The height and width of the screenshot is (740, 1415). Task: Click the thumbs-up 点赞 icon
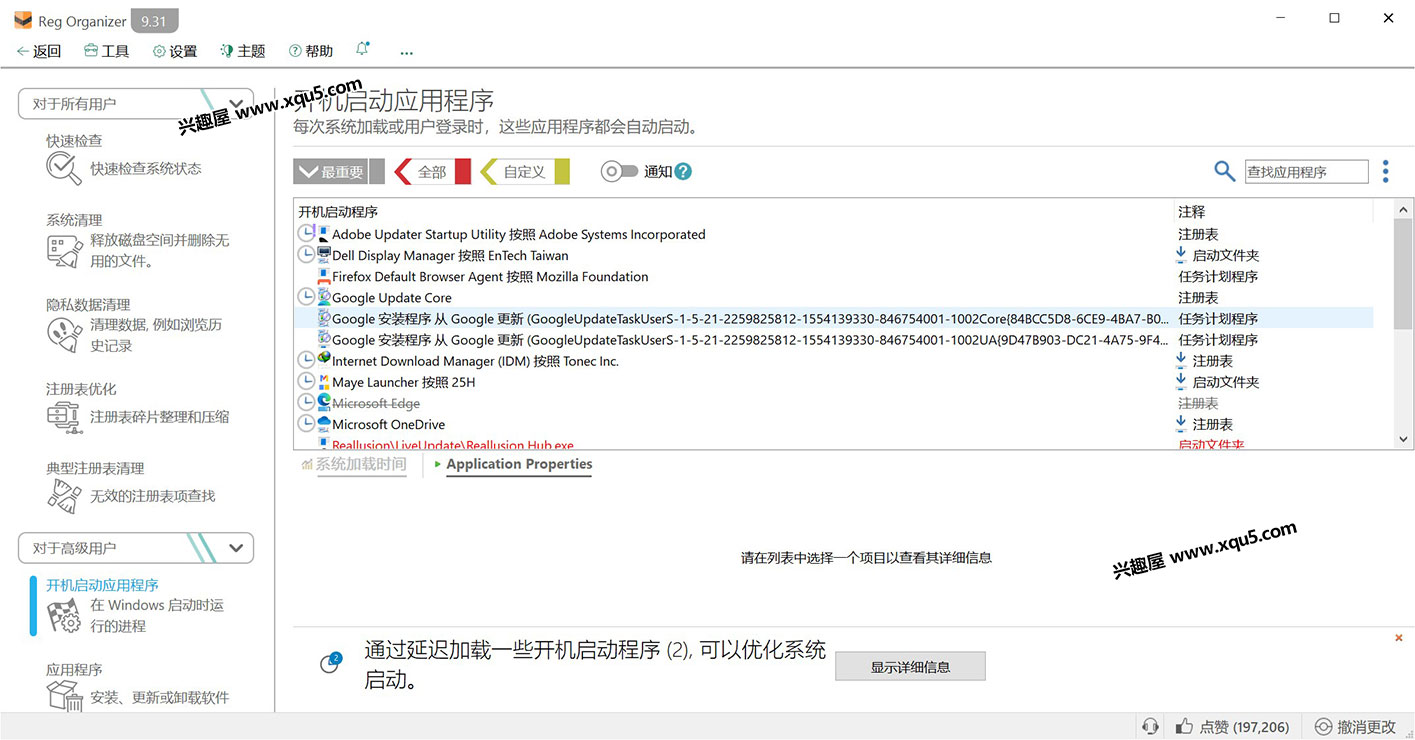point(1184,726)
